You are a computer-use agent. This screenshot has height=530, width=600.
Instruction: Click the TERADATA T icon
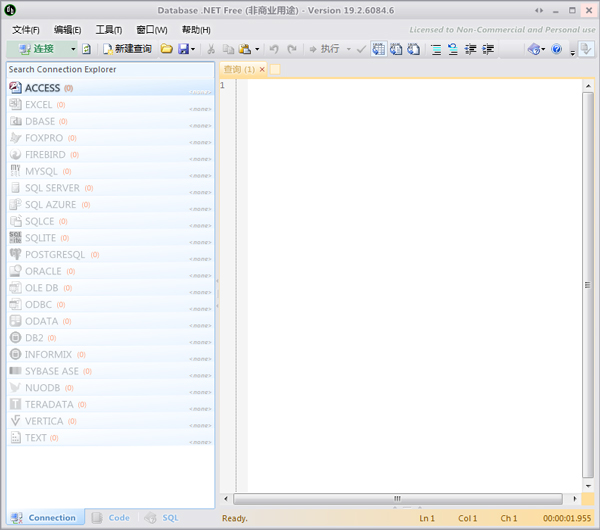tap(15, 404)
